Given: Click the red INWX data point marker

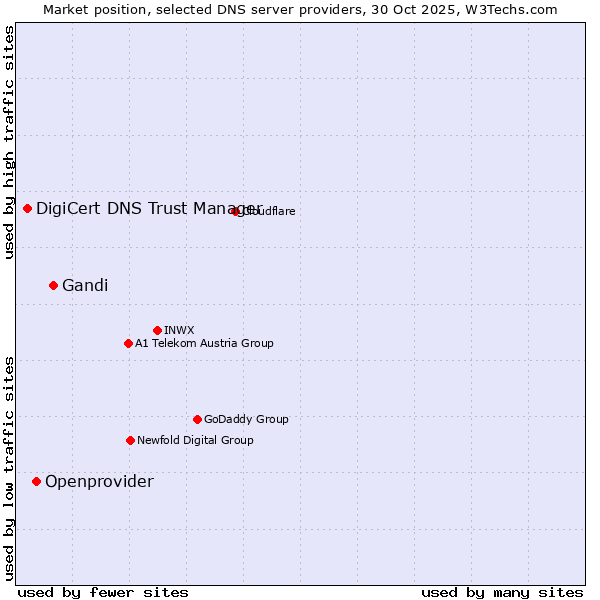Looking at the screenshot, I should (157, 330).
